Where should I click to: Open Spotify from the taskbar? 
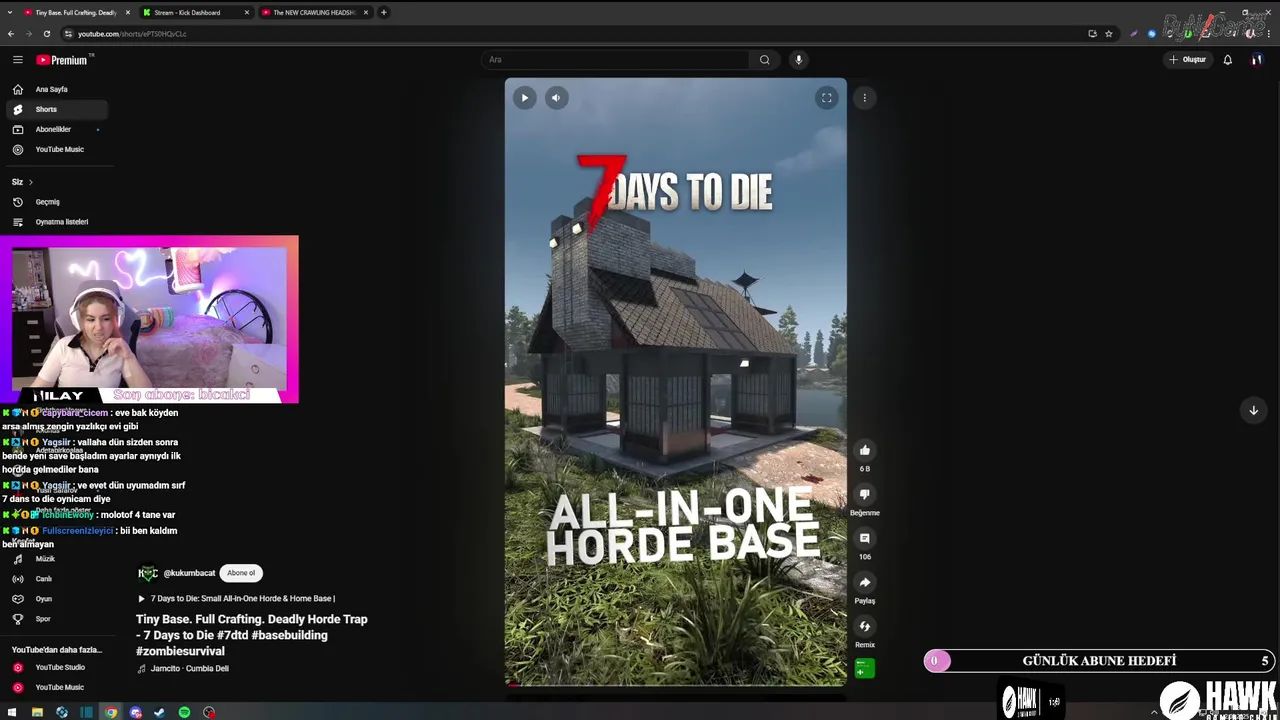184,712
